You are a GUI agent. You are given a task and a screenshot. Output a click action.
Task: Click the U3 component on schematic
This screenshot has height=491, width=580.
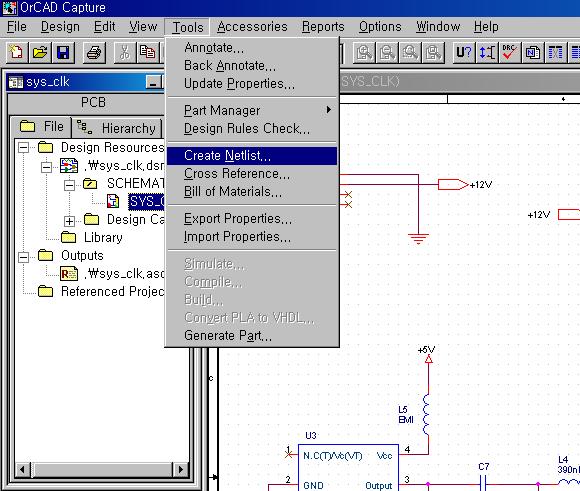(348, 468)
